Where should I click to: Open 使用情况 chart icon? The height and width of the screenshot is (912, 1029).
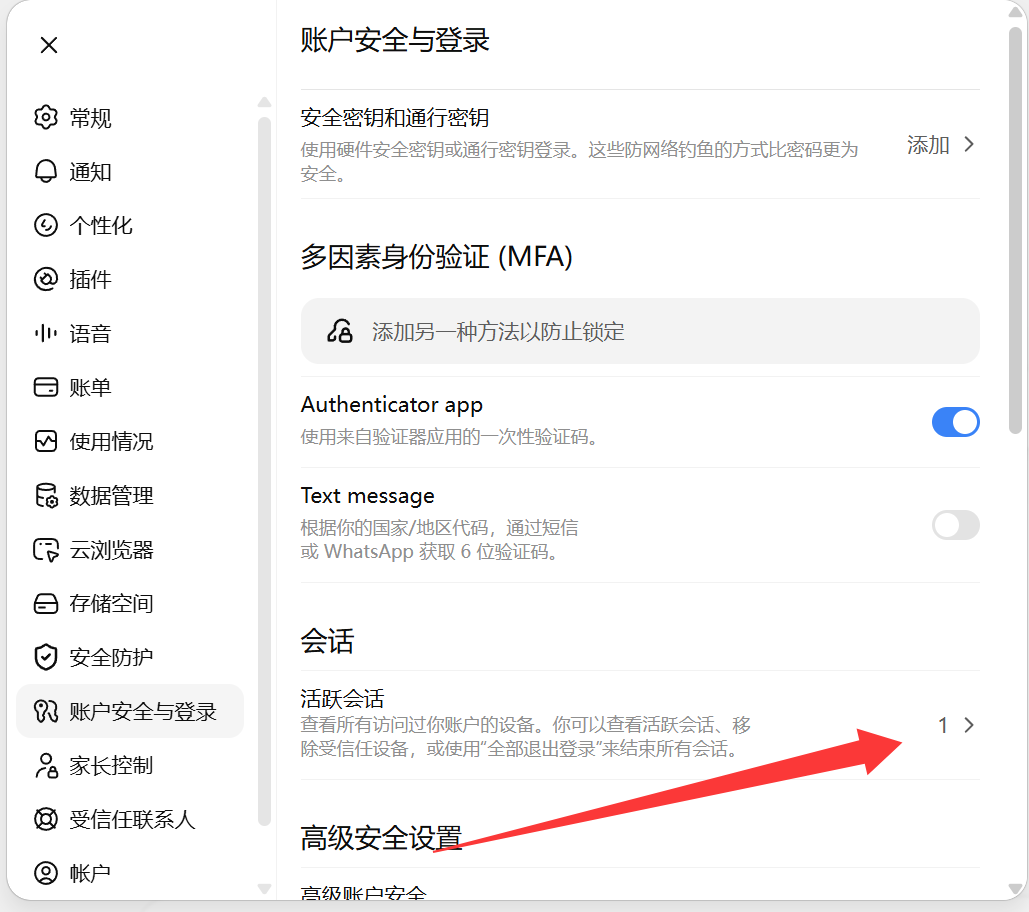click(x=45, y=441)
